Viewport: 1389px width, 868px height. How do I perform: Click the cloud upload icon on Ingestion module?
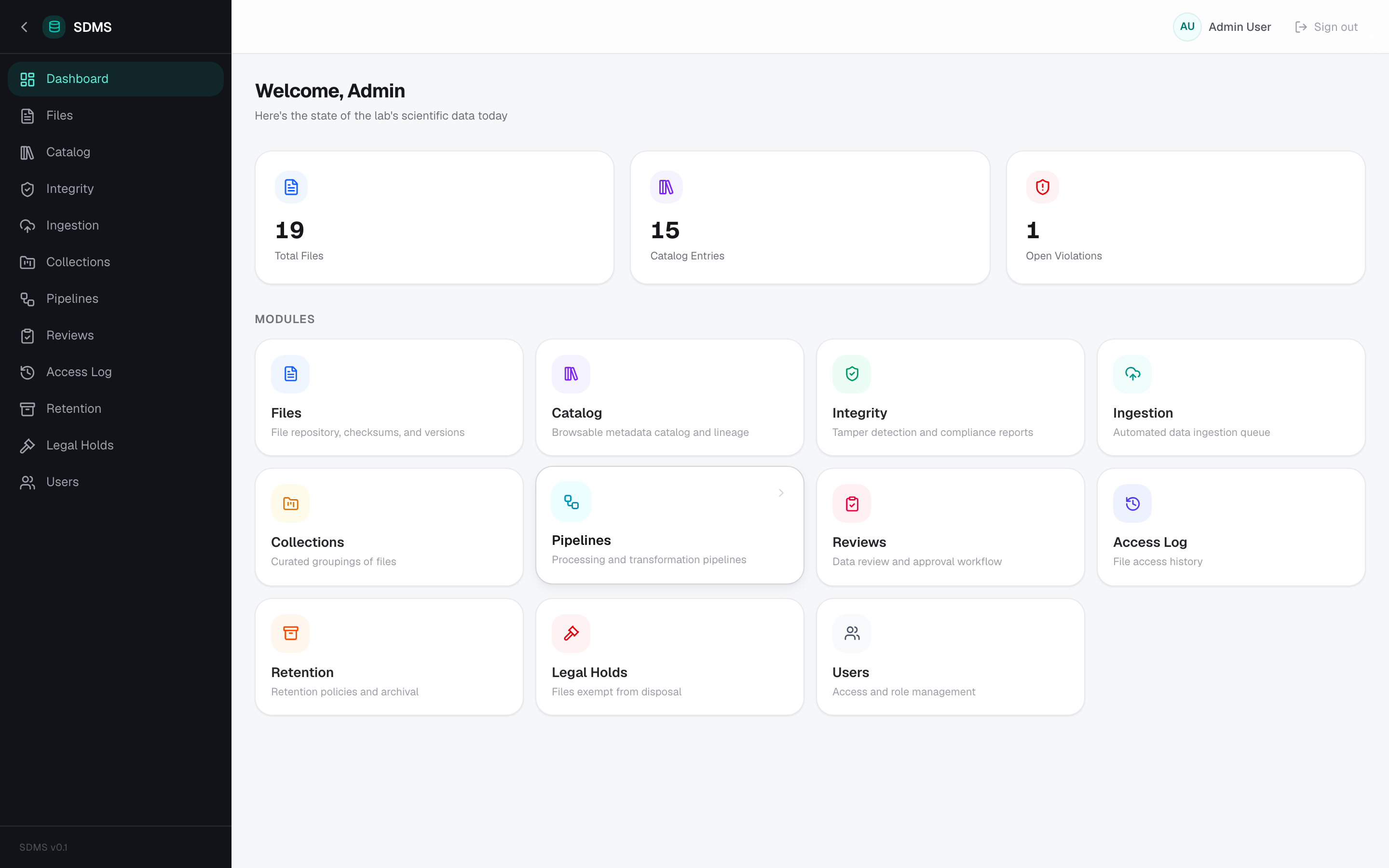point(1132,374)
